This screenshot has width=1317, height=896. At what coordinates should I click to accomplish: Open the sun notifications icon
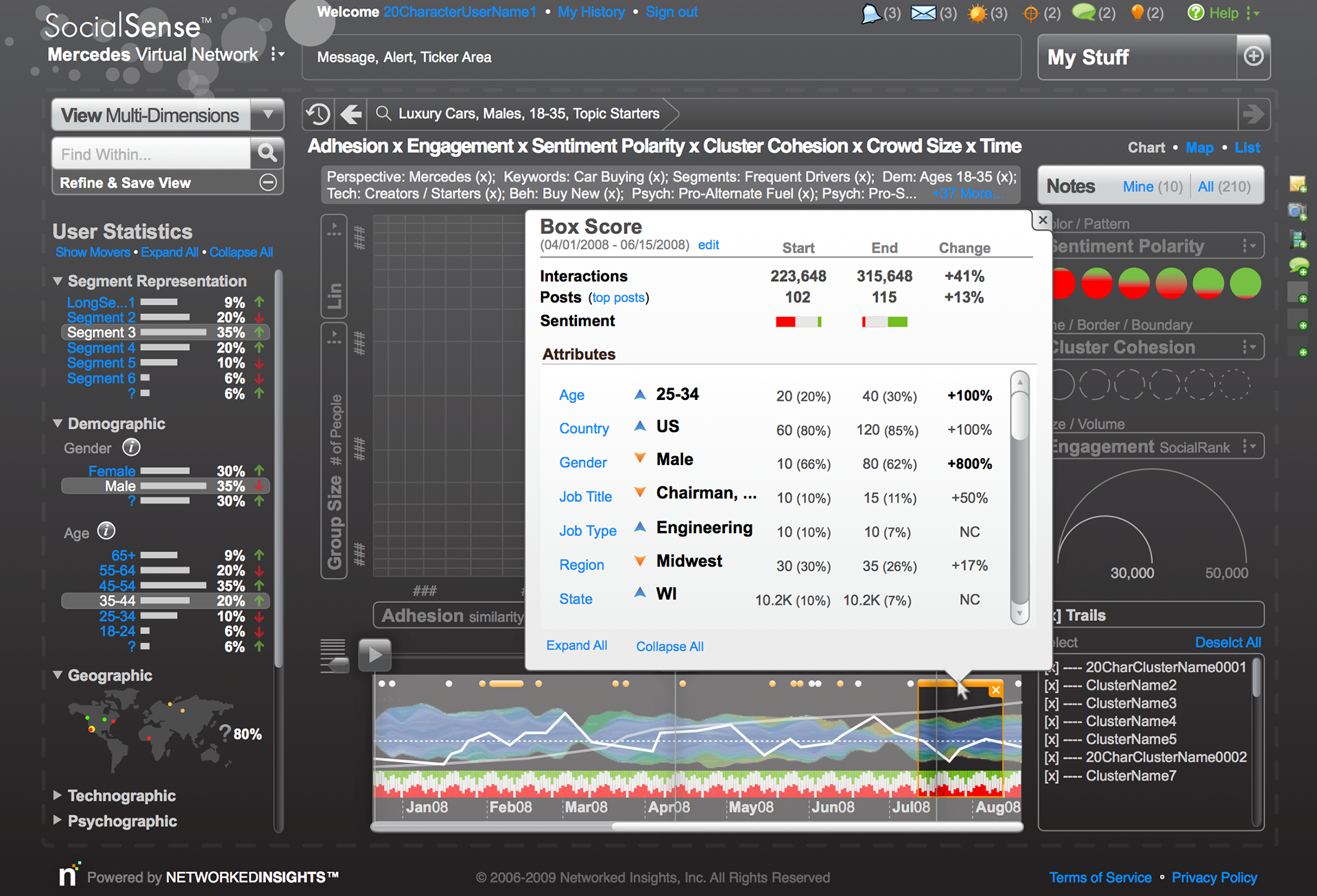977,13
